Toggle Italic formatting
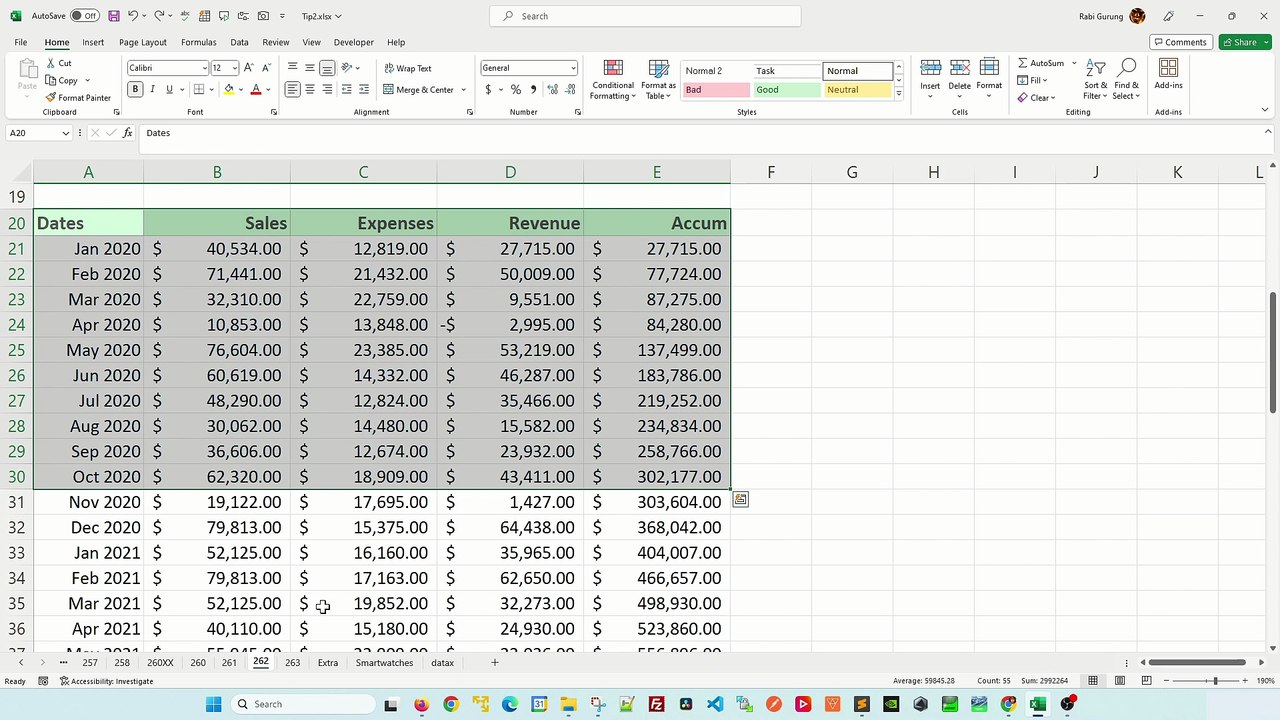The height and width of the screenshot is (720, 1280). coord(152,89)
